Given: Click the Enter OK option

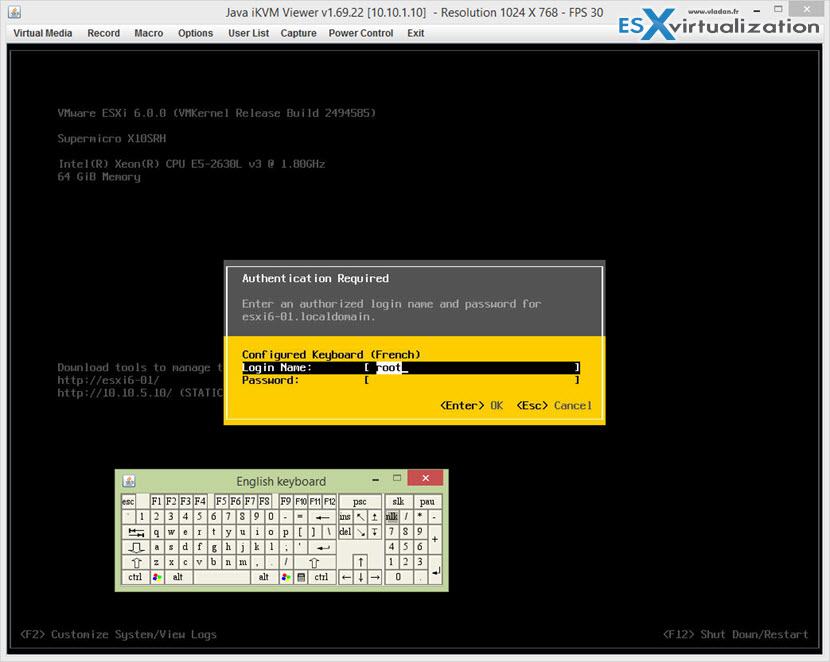Looking at the screenshot, I should 471,405.
